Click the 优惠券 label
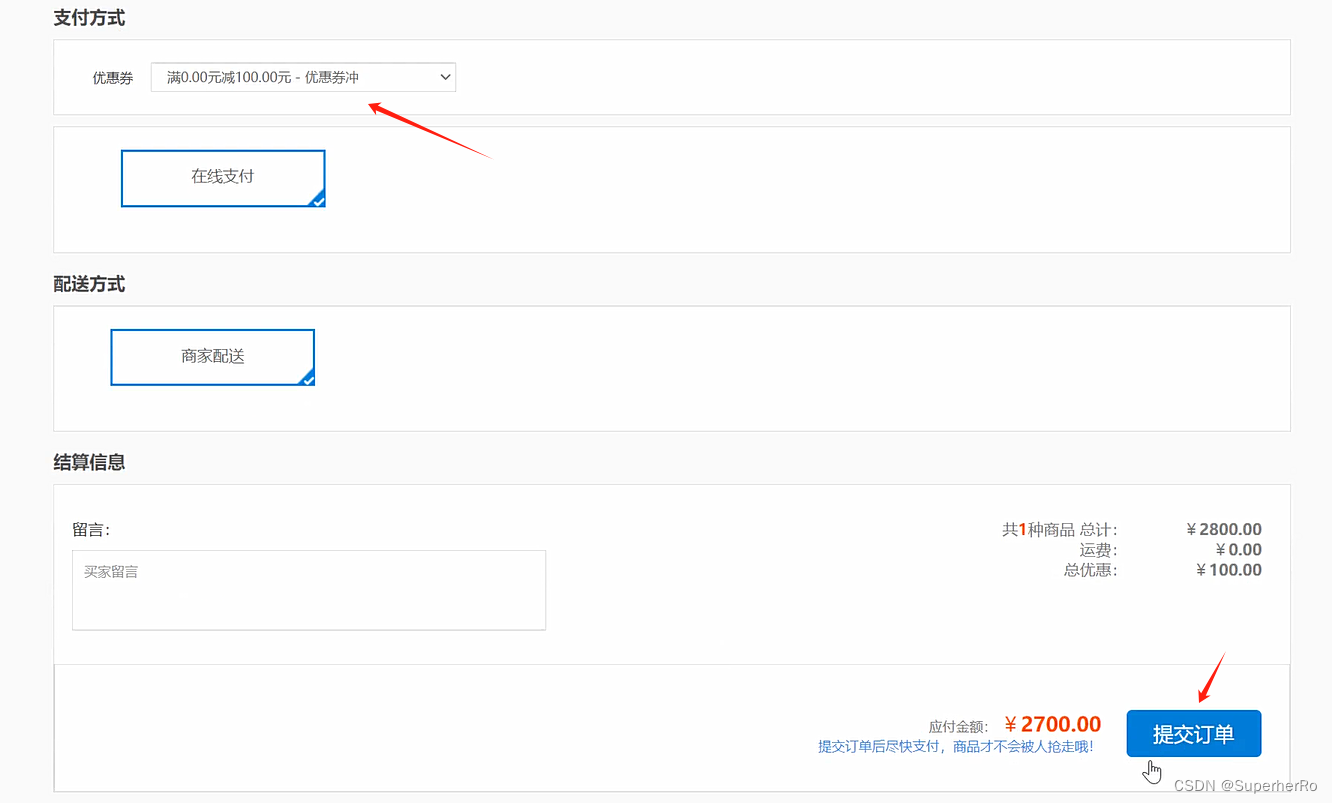Image resolution: width=1332 pixels, height=803 pixels. tap(113, 78)
